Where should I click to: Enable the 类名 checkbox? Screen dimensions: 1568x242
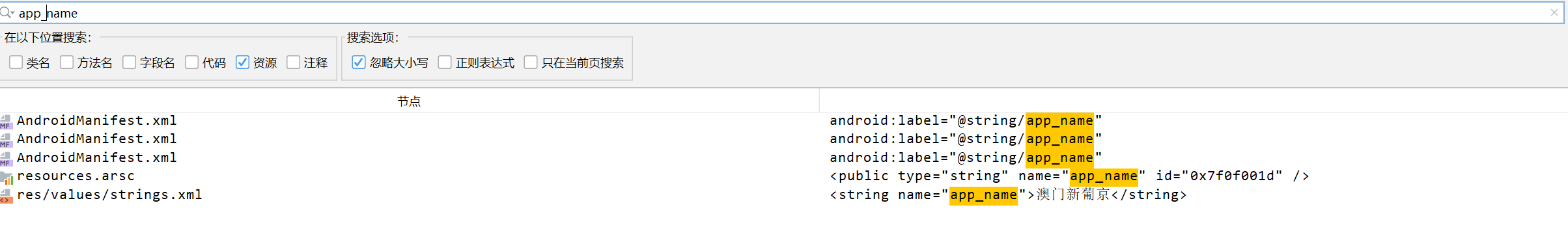(16, 62)
